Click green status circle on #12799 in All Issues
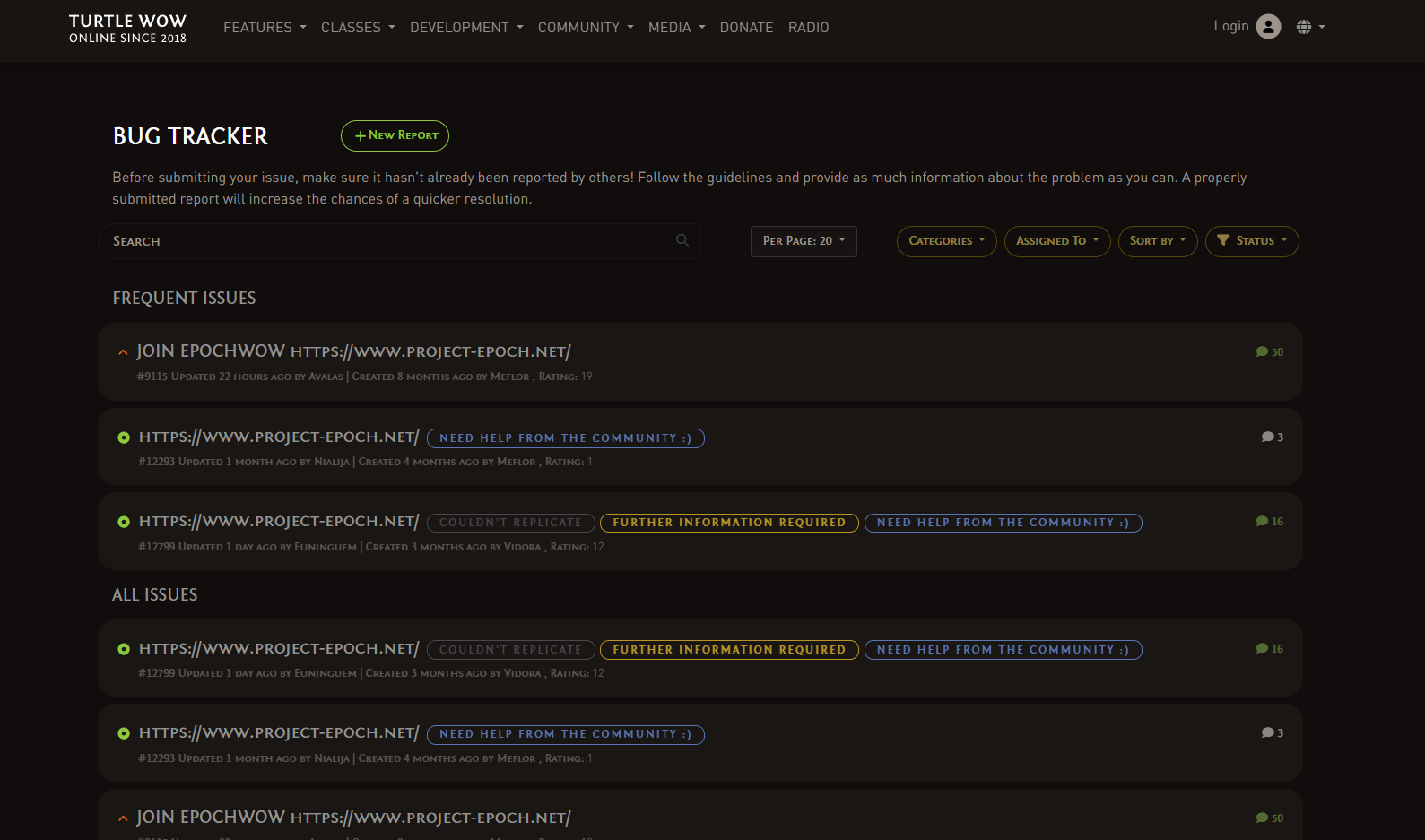 click(124, 649)
